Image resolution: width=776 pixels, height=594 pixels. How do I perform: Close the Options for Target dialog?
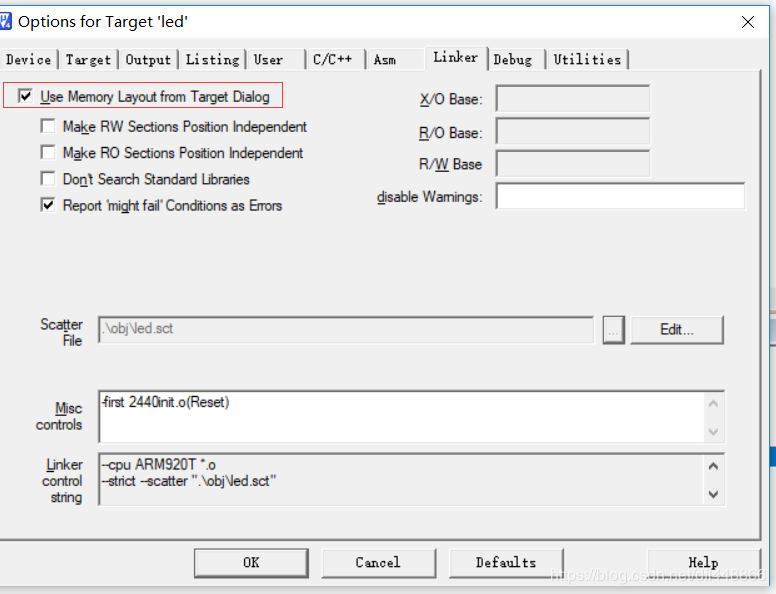748,22
